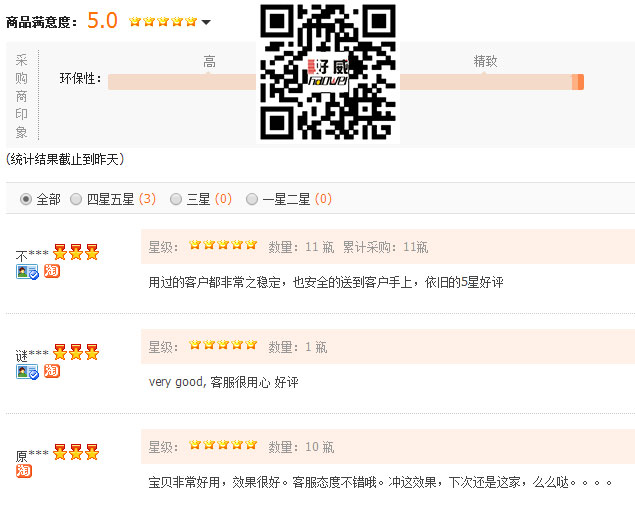
Task: Click the verified ID icon under 不***
Action: pos(27,272)
